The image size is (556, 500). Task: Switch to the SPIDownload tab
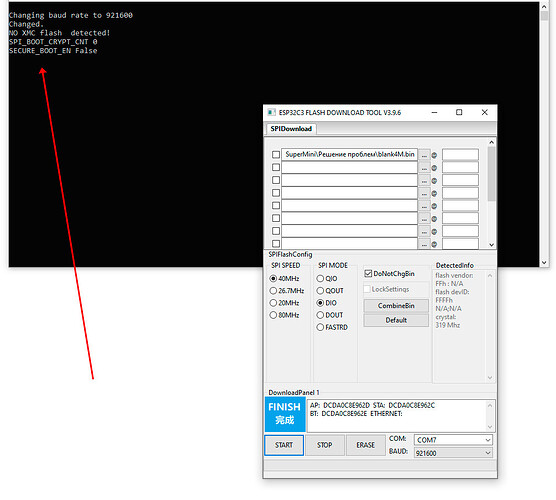[291, 129]
